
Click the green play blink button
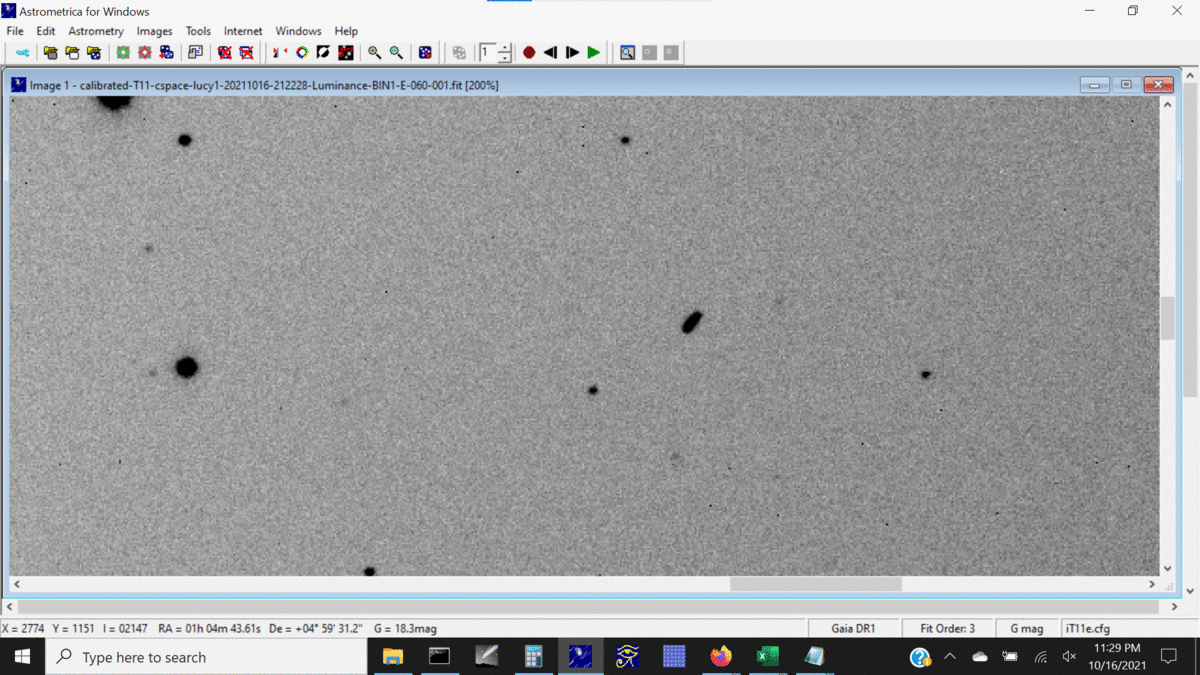pyautogui.click(x=594, y=52)
